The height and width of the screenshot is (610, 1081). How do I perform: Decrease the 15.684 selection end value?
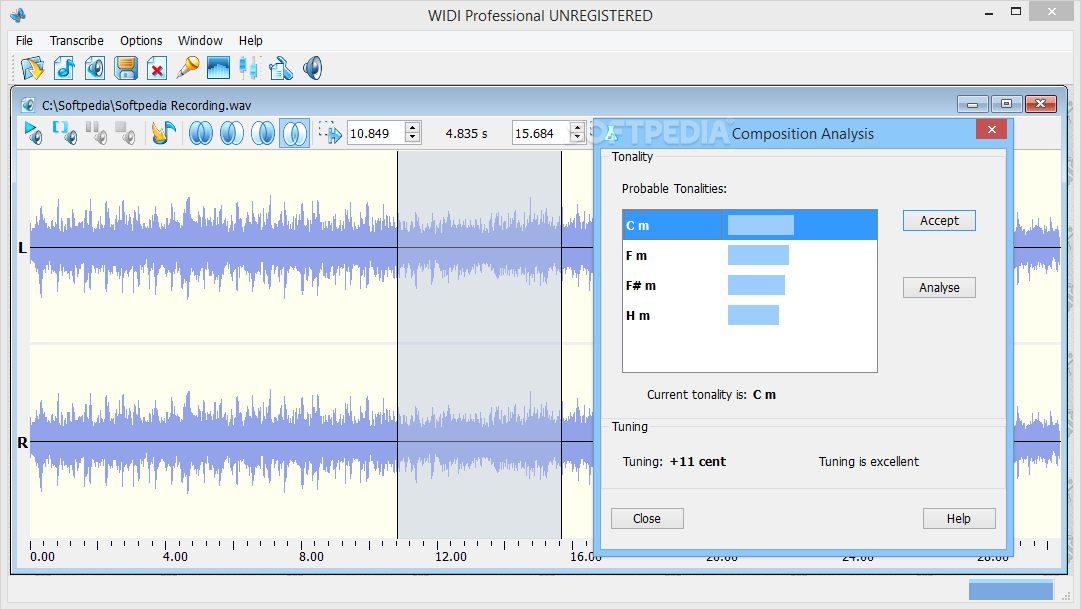[x=577, y=137]
